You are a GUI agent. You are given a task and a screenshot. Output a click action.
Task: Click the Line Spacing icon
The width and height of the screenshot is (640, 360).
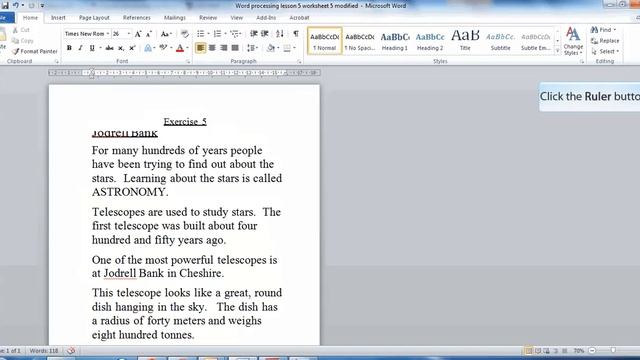[251, 48]
